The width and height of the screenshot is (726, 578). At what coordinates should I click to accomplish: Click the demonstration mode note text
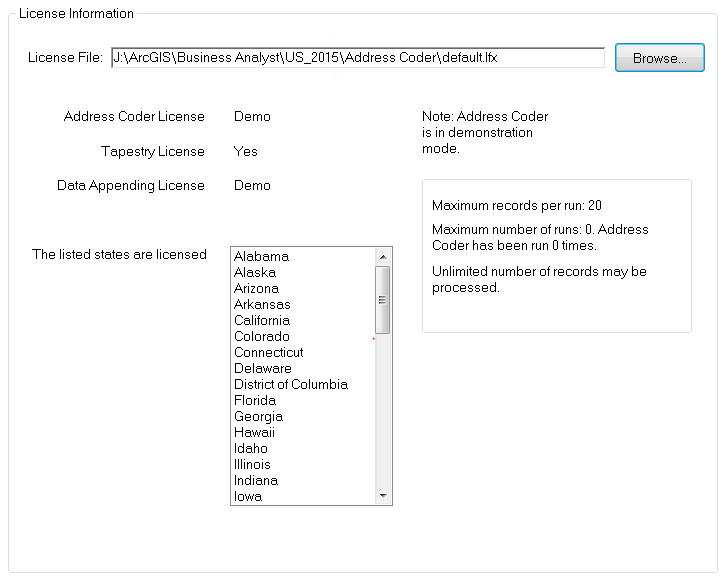coord(485,132)
